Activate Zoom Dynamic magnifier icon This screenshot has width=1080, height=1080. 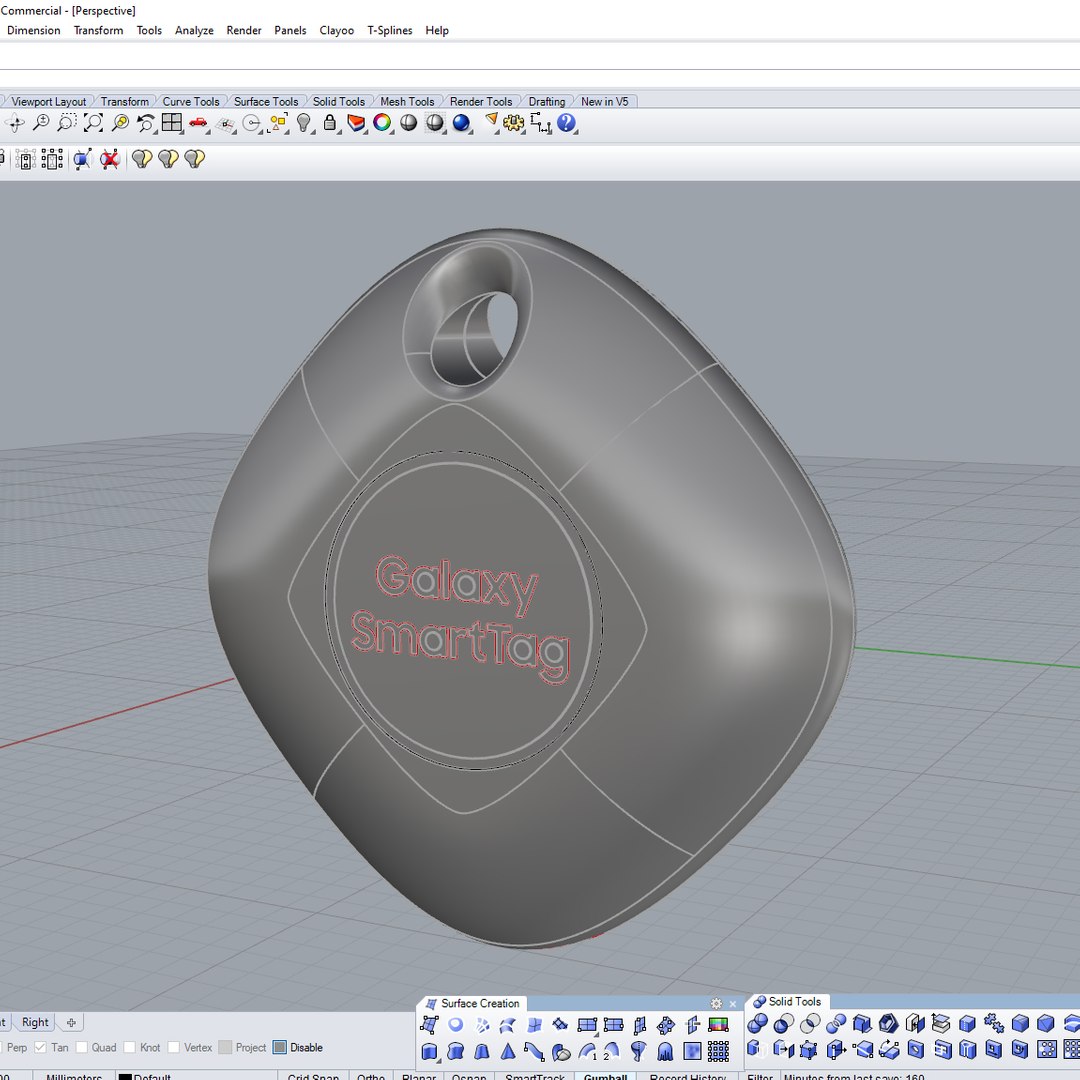pyautogui.click(x=41, y=123)
